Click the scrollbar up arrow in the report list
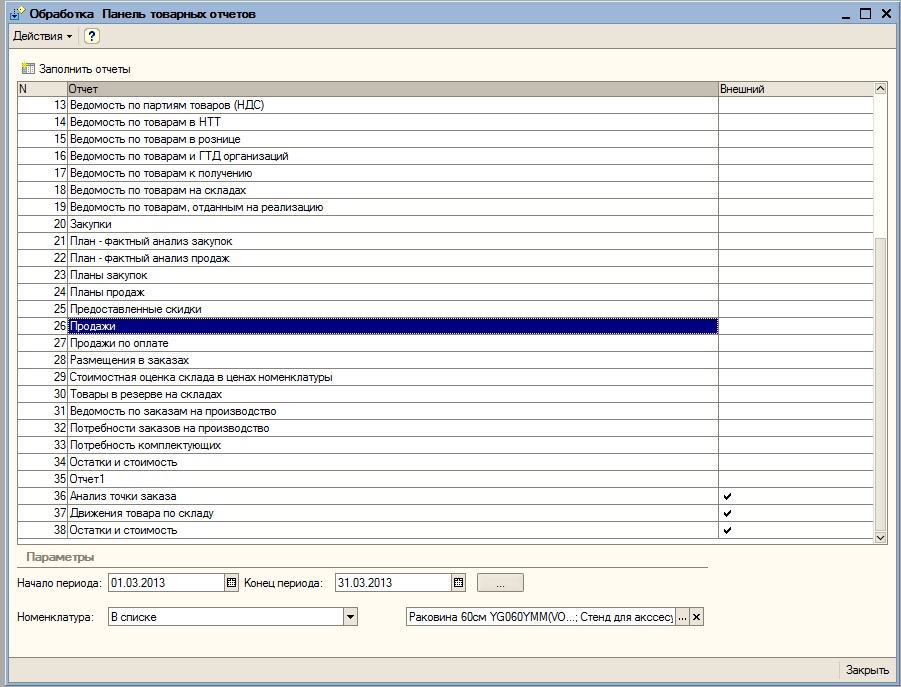901x687 pixels. point(880,88)
